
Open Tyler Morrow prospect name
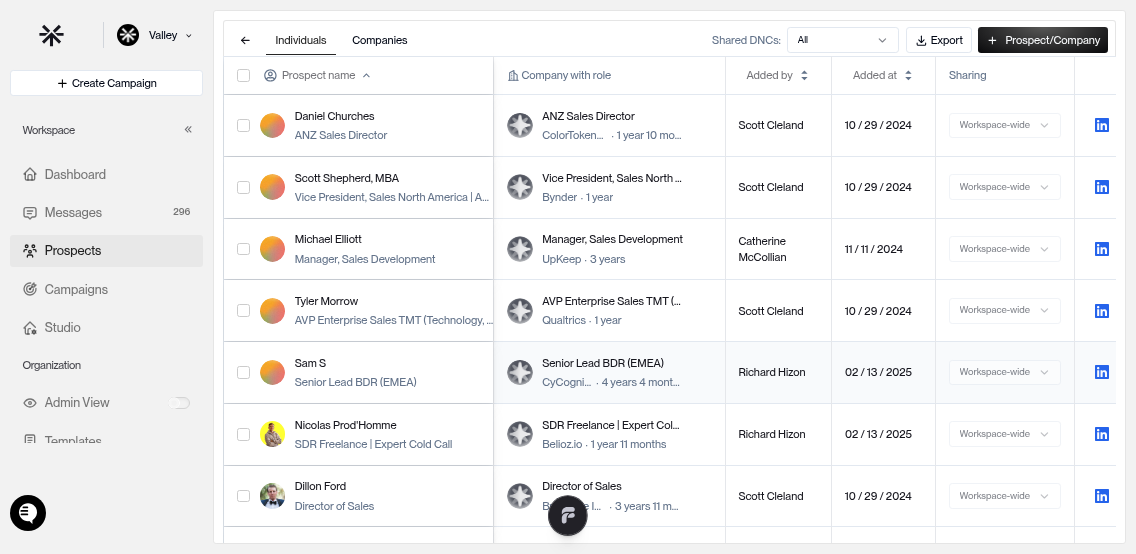pos(326,301)
